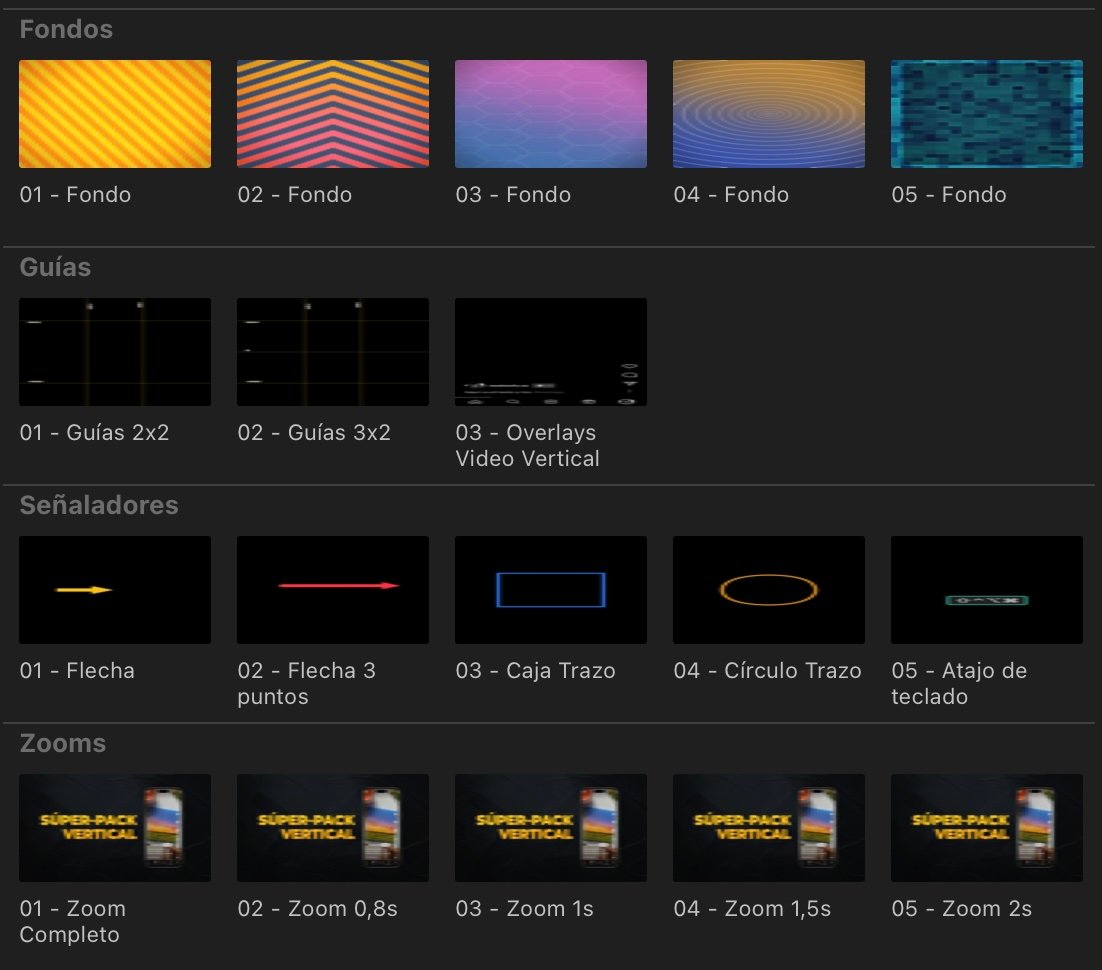
Task: Select the 01 - Zoom Completo thumbnail
Action: (115, 828)
